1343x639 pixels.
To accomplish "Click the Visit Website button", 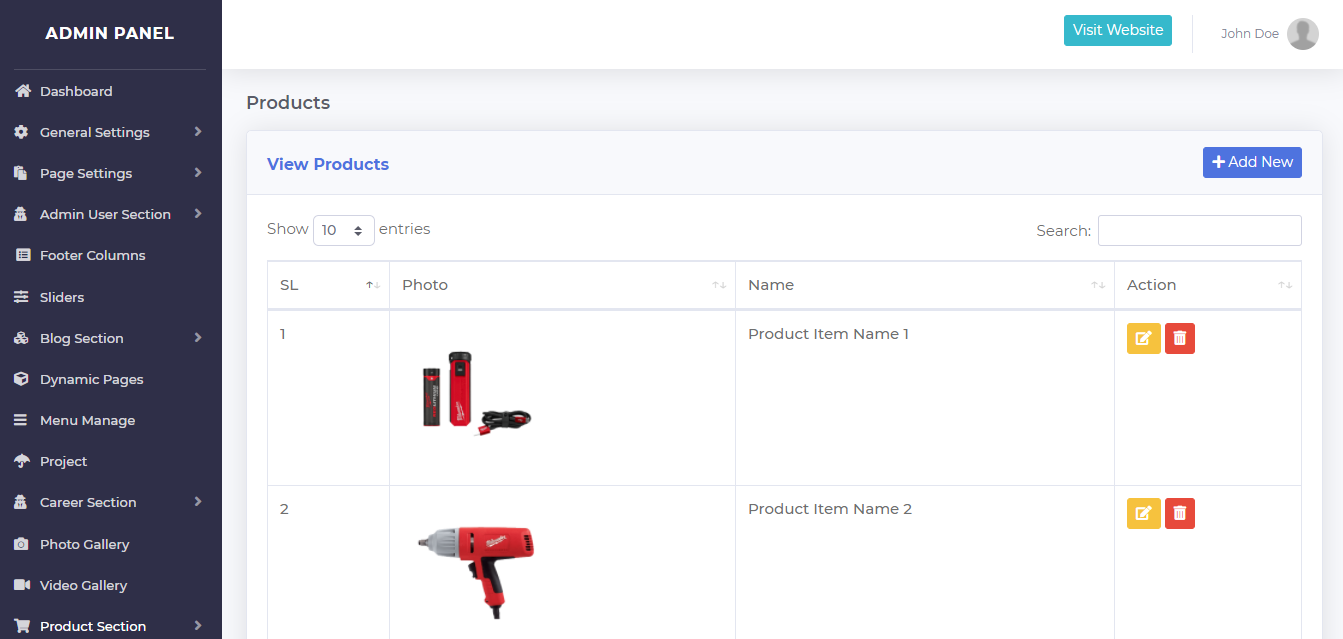I will (1117, 30).
